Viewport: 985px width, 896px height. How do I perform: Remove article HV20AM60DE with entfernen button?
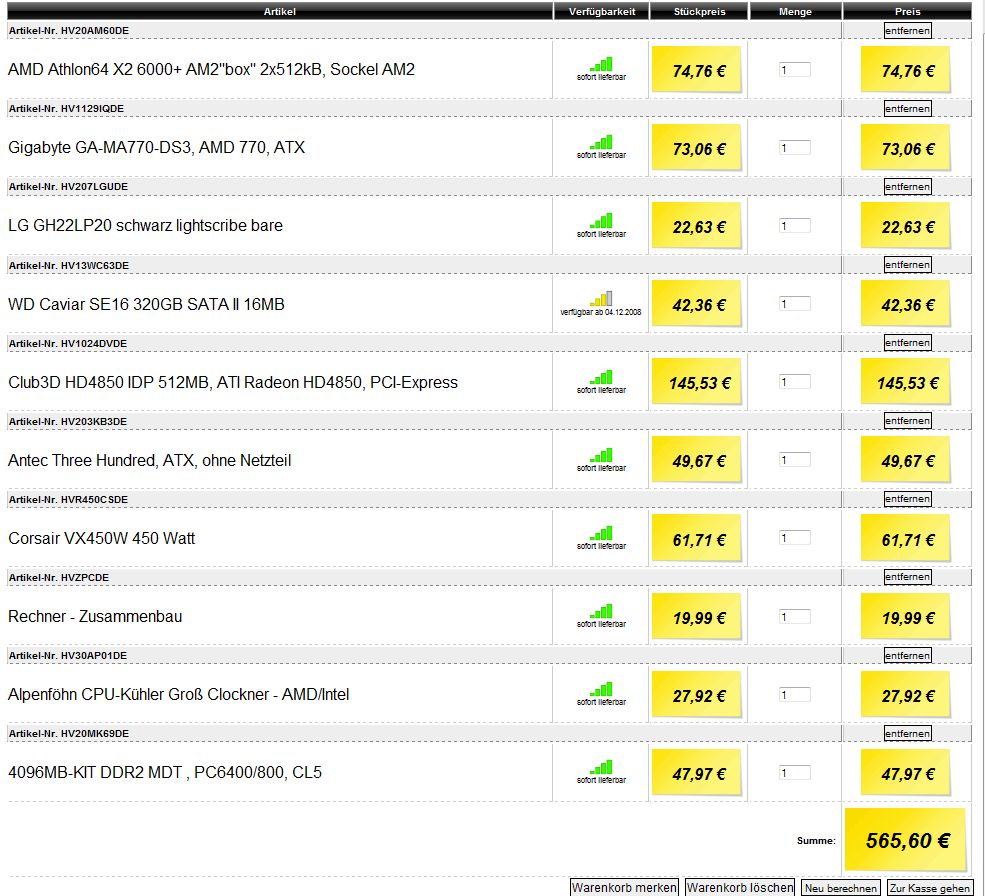(907, 31)
